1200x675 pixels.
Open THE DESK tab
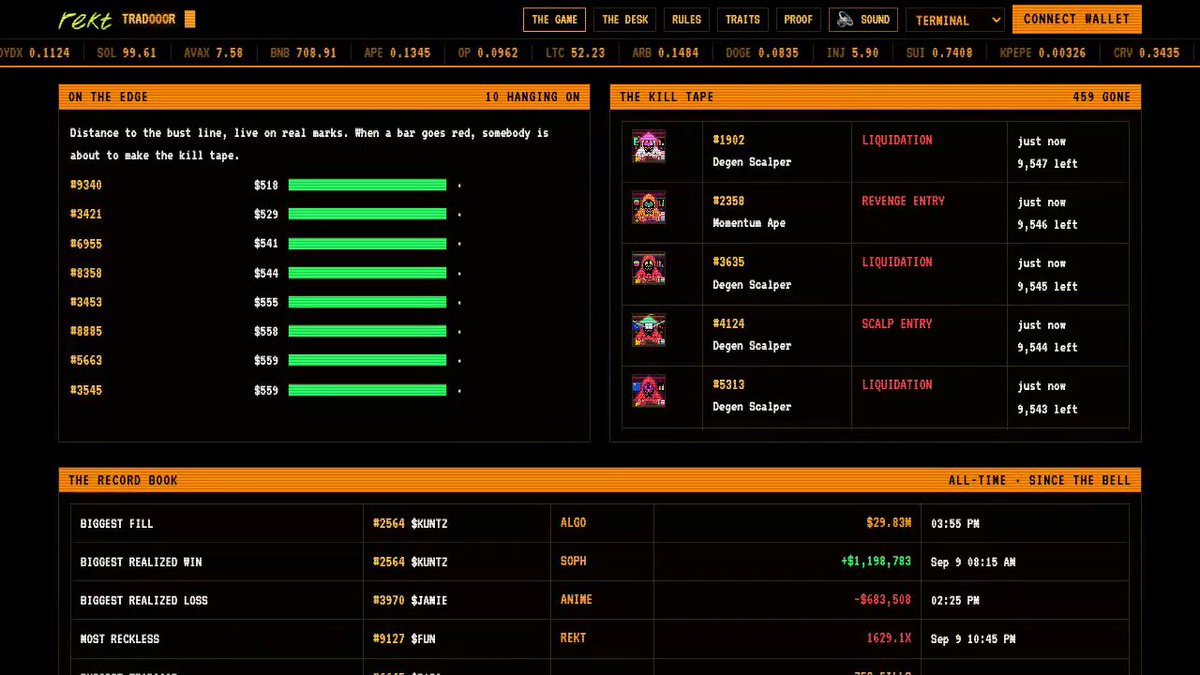pyautogui.click(x=625, y=19)
